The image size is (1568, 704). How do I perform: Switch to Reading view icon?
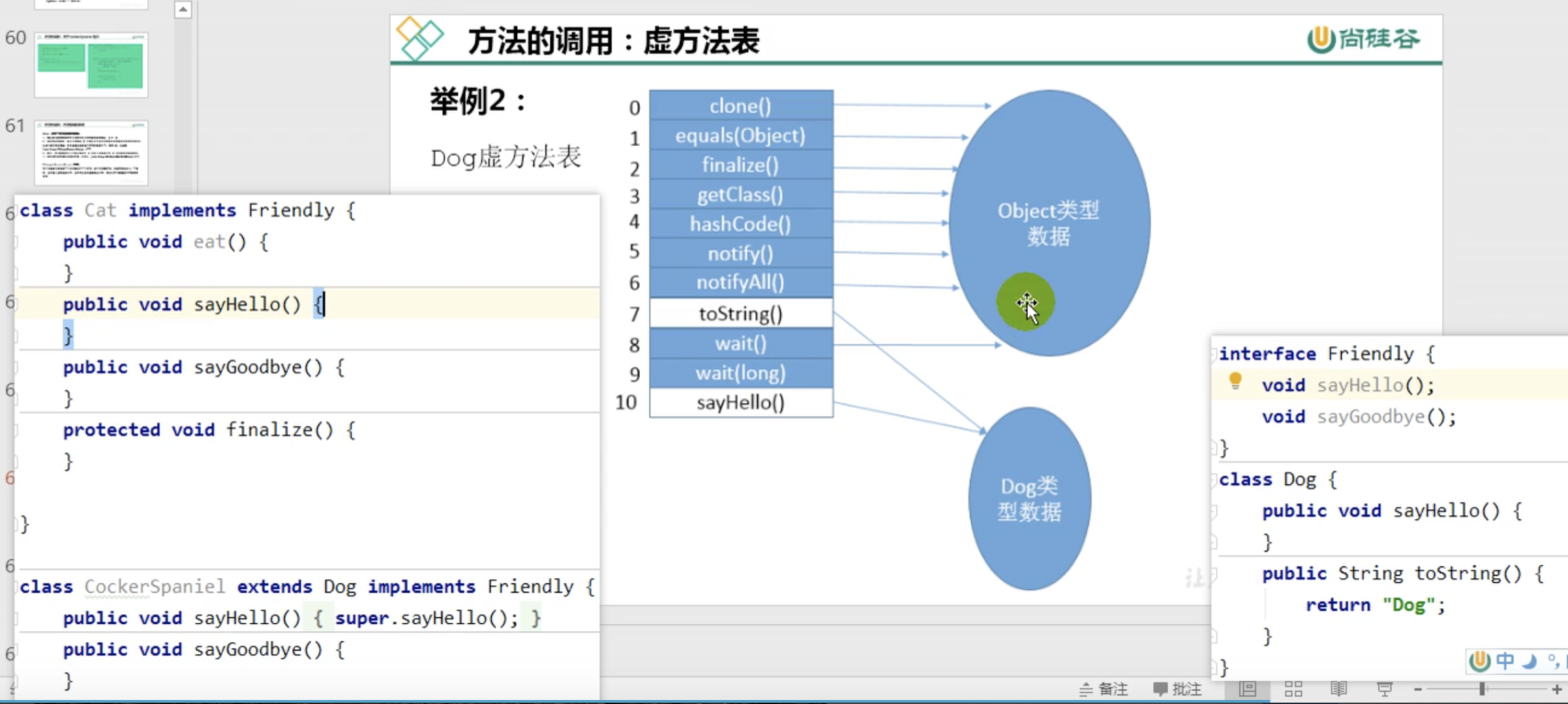tap(1338, 689)
